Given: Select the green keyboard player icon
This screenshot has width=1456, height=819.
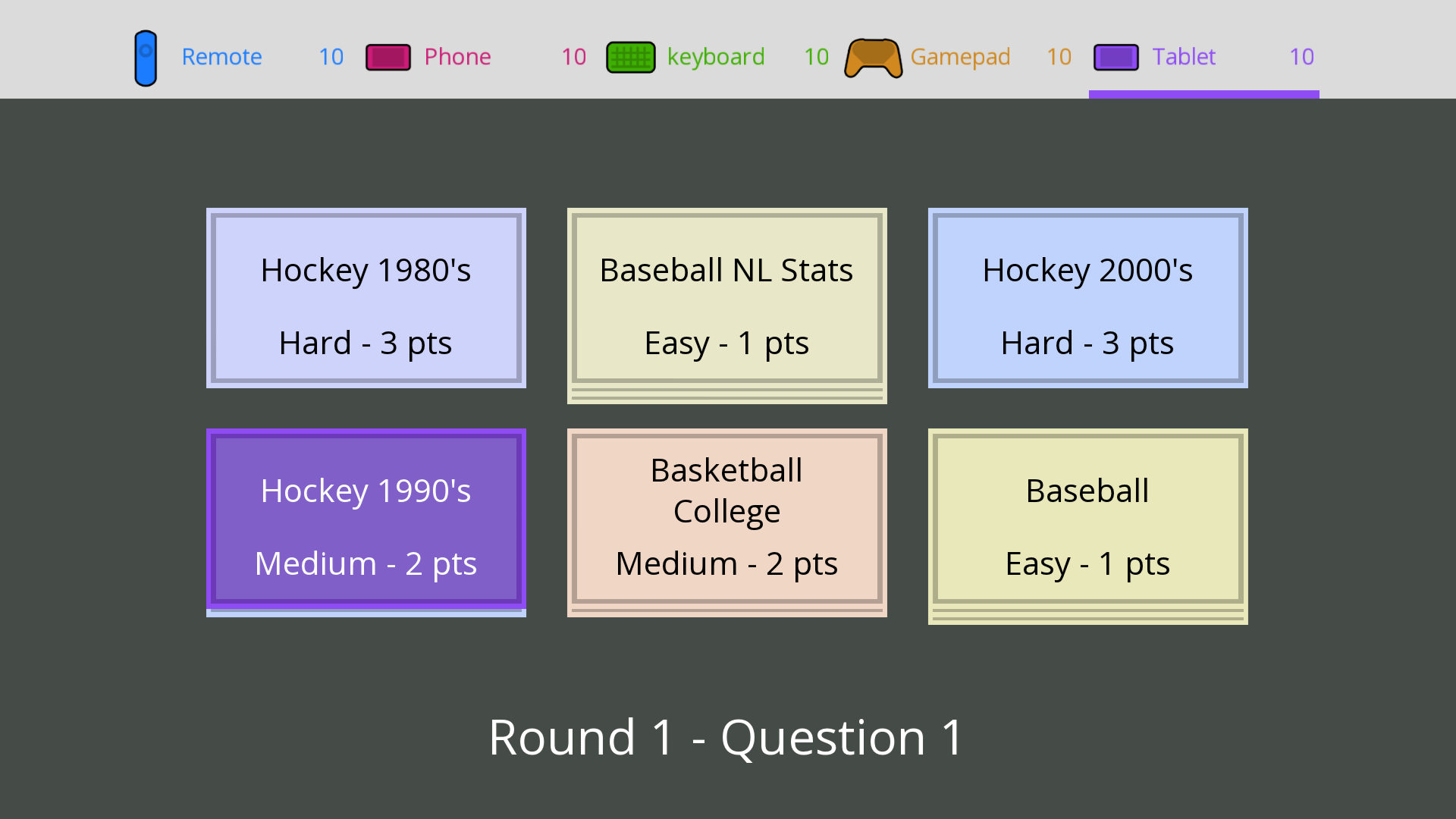Looking at the screenshot, I should [630, 57].
